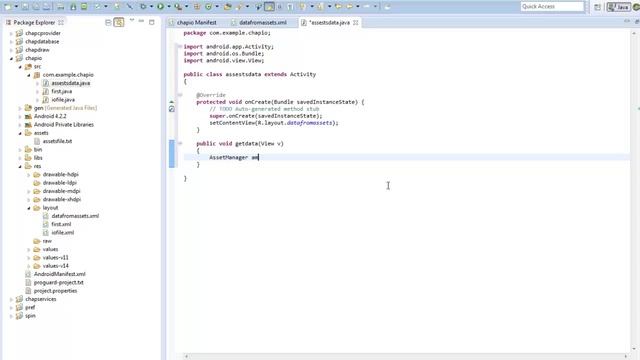The image size is (640, 360).
Task: Click the editor horizontal scrollbar left arrow
Action: coord(187,356)
